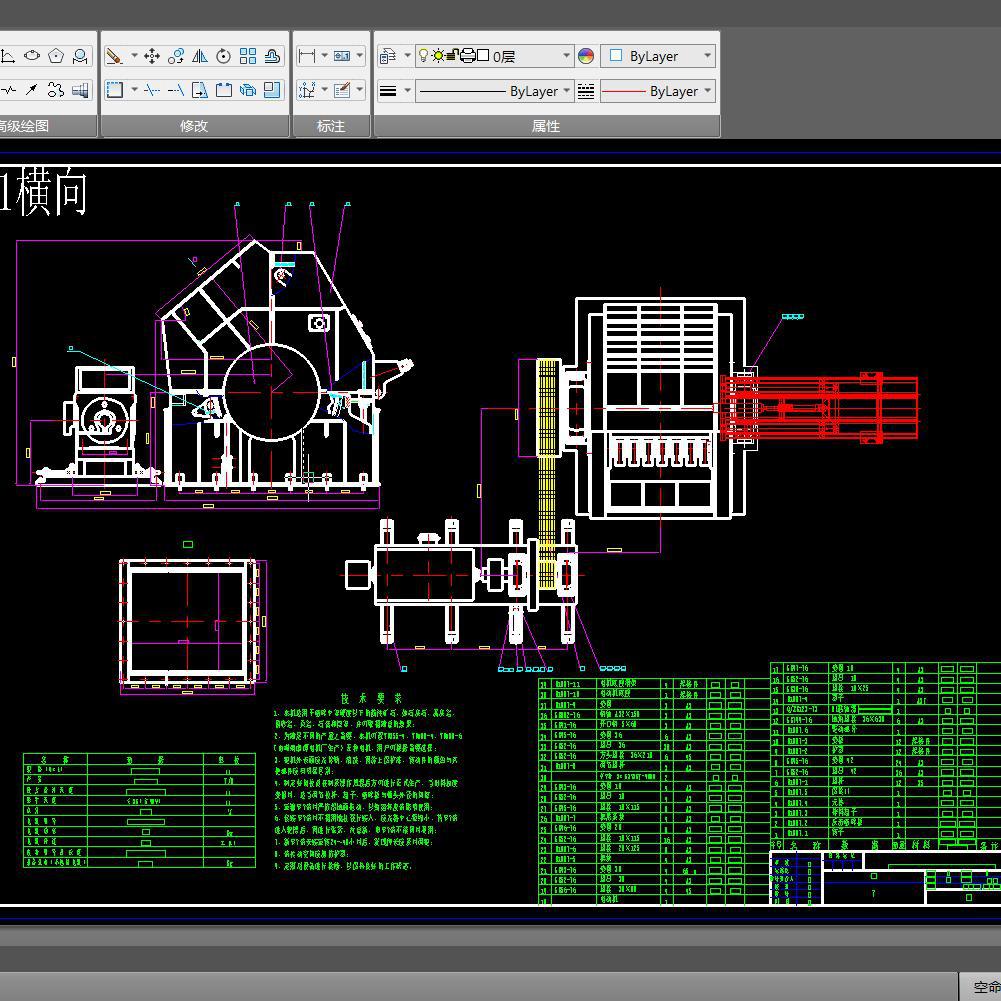
Task: Select the Erase brush tool
Action: [114, 56]
